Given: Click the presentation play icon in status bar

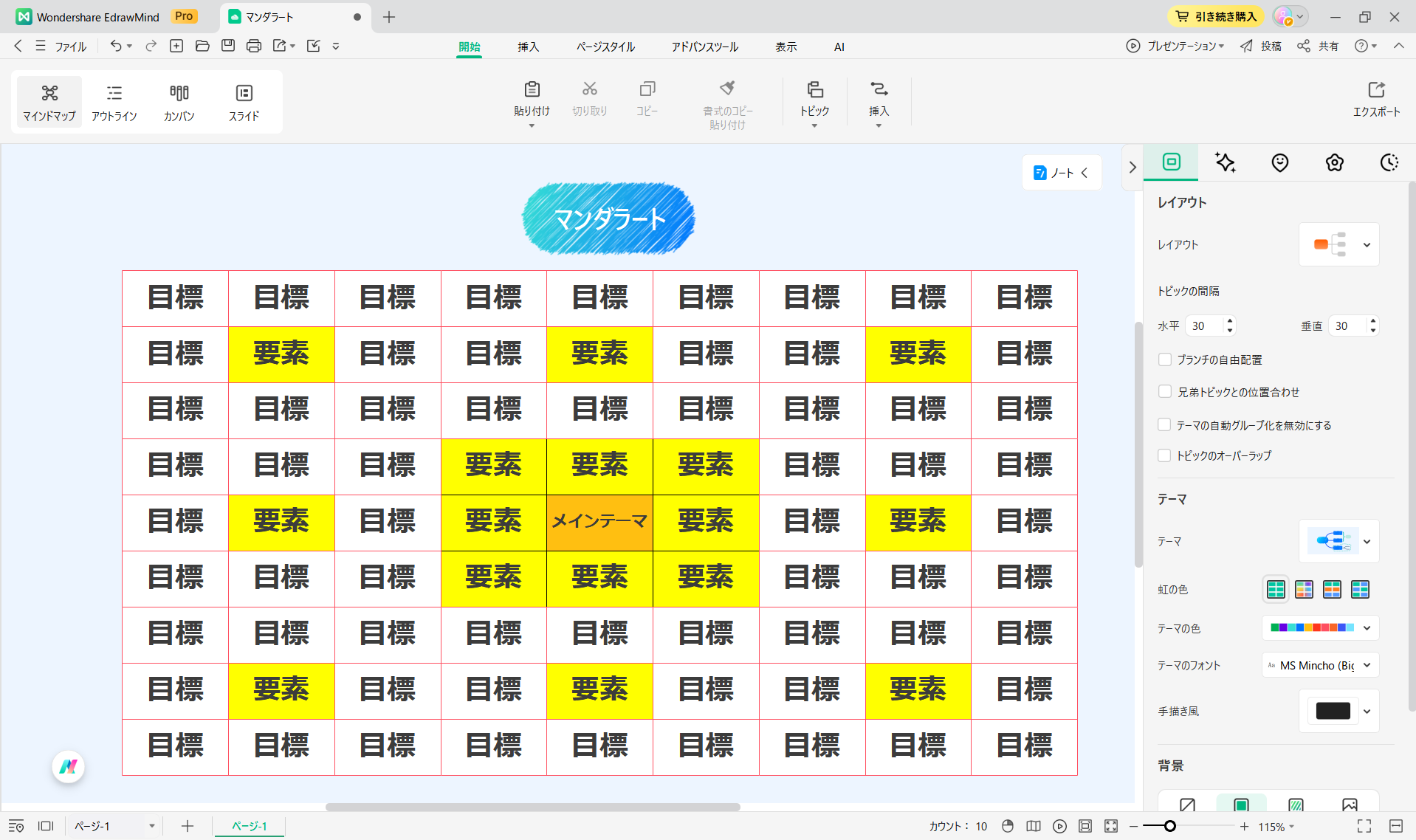Looking at the screenshot, I should (x=1060, y=826).
